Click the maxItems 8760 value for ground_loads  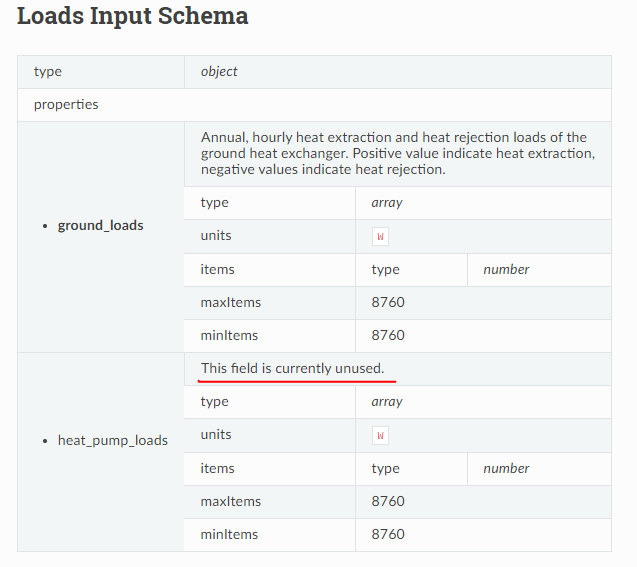(x=388, y=302)
